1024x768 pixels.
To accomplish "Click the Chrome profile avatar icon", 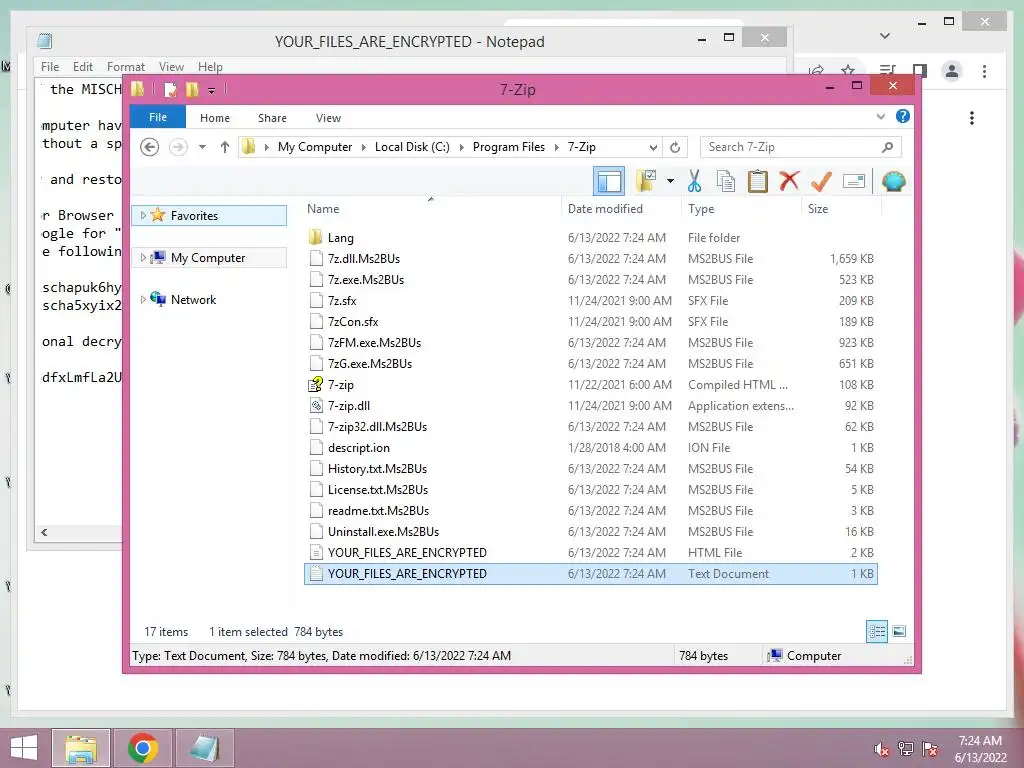I will pyautogui.click(x=952, y=71).
